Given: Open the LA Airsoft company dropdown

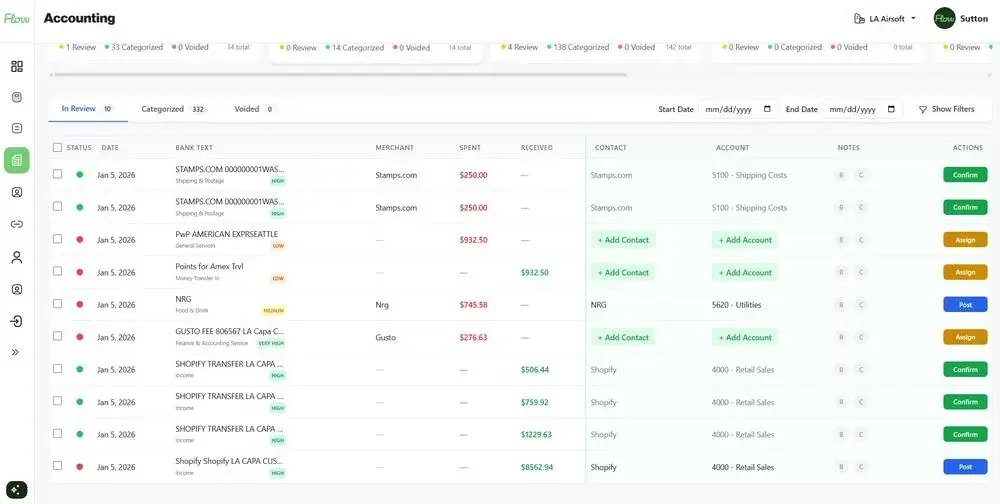Looking at the screenshot, I should click(885, 19).
